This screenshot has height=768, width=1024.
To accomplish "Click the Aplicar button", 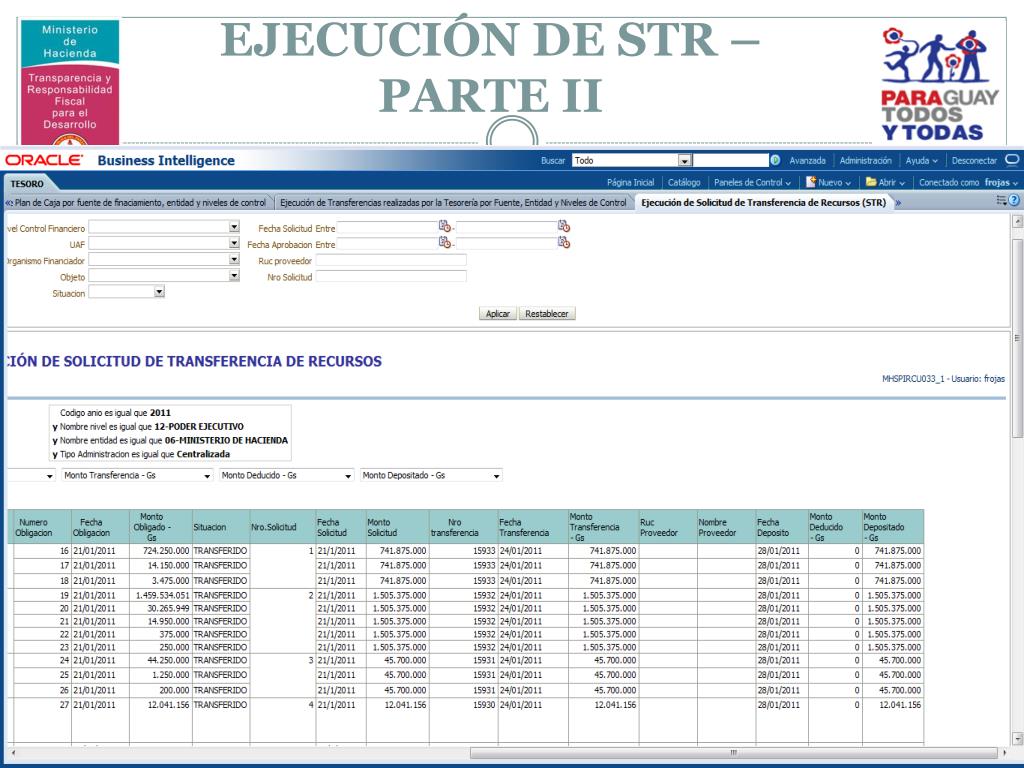I will coord(498,313).
